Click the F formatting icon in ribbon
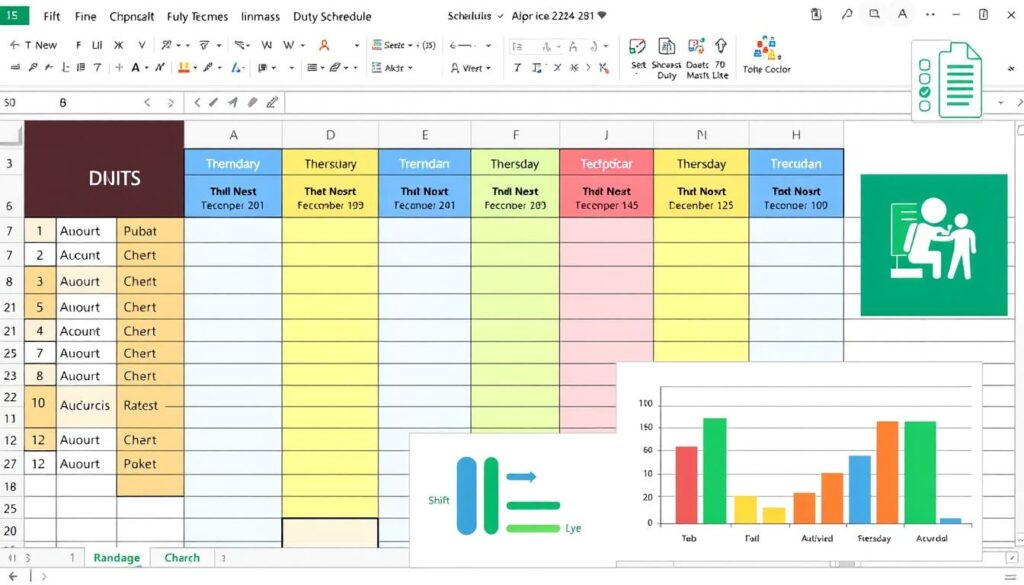This screenshot has height=585, width=1024. [78, 45]
